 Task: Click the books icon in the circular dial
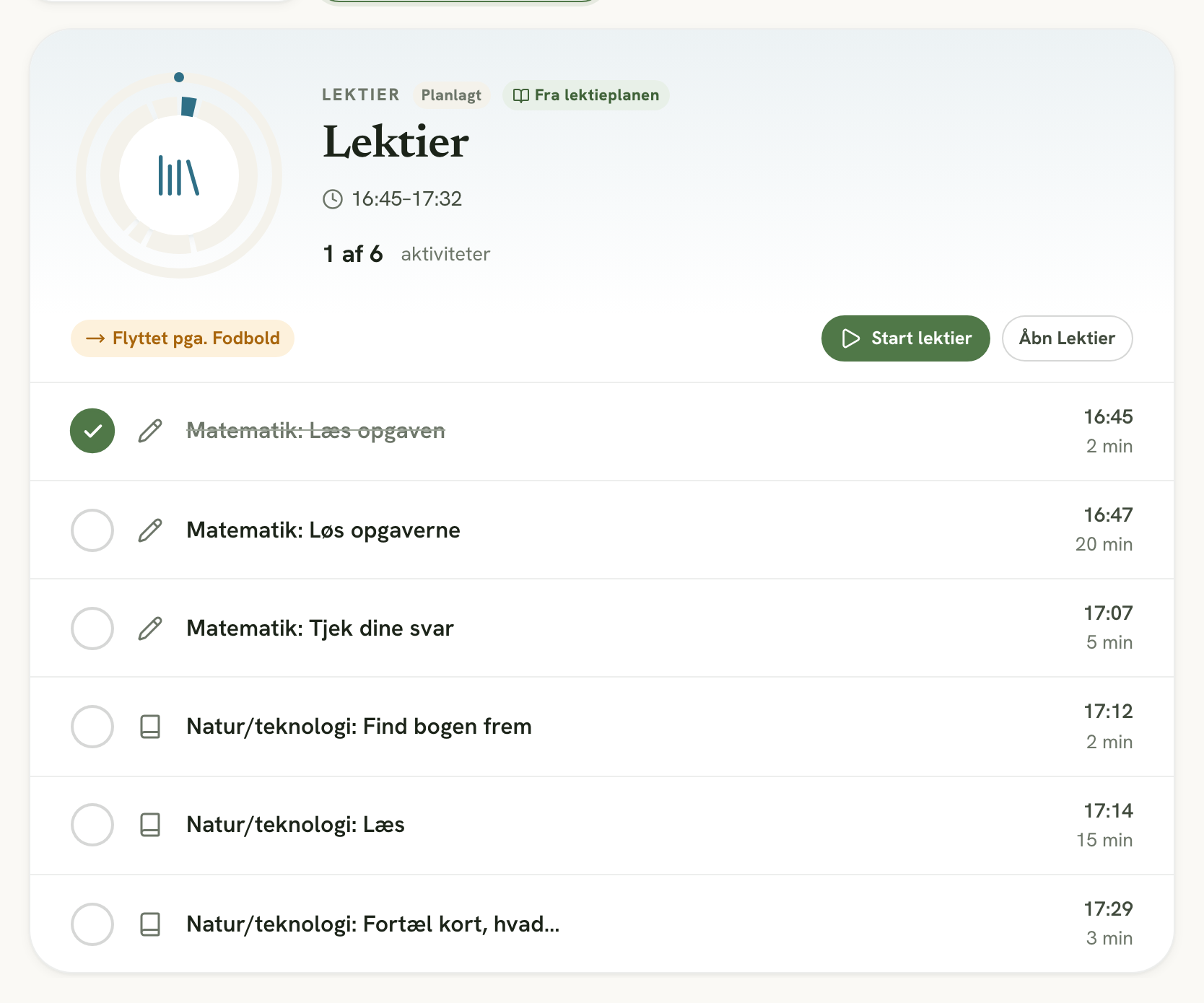pos(178,175)
